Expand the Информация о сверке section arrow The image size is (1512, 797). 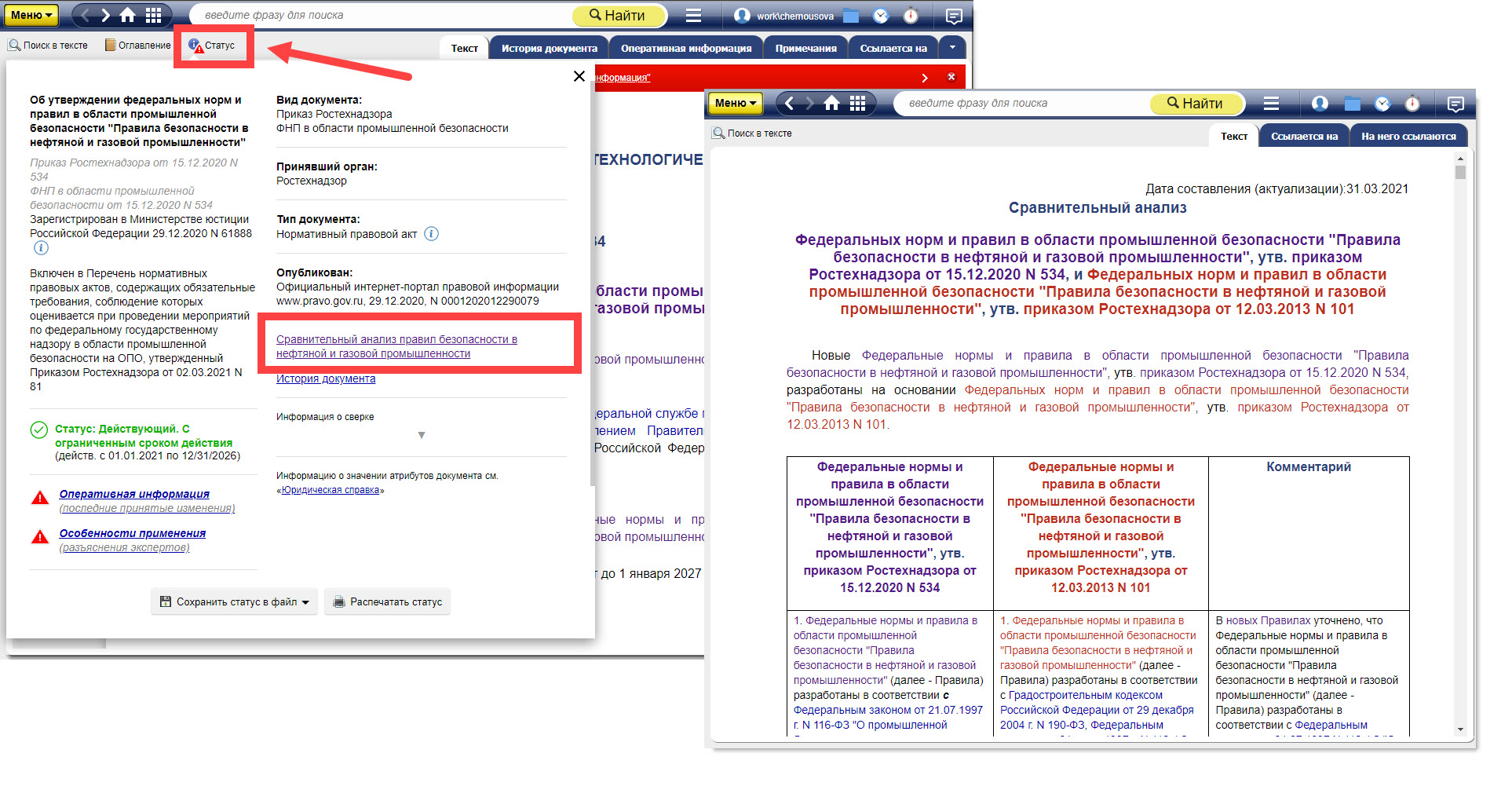(422, 435)
